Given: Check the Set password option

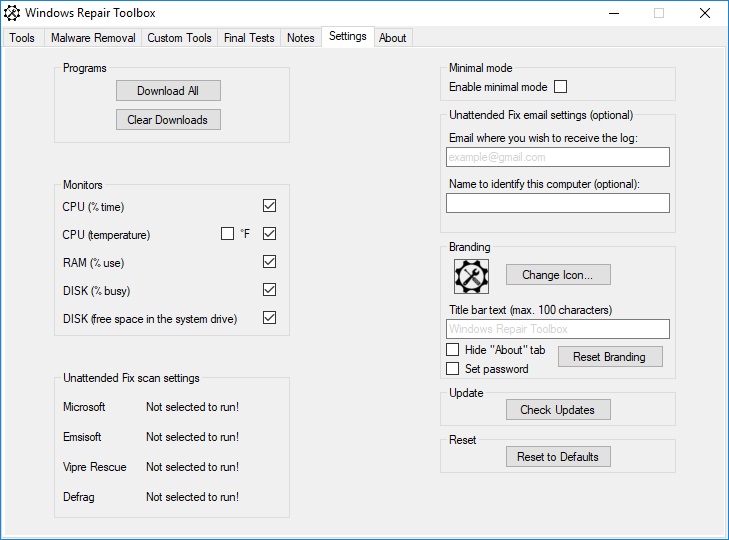Looking at the screenshot, I should [x=452, y=368].
